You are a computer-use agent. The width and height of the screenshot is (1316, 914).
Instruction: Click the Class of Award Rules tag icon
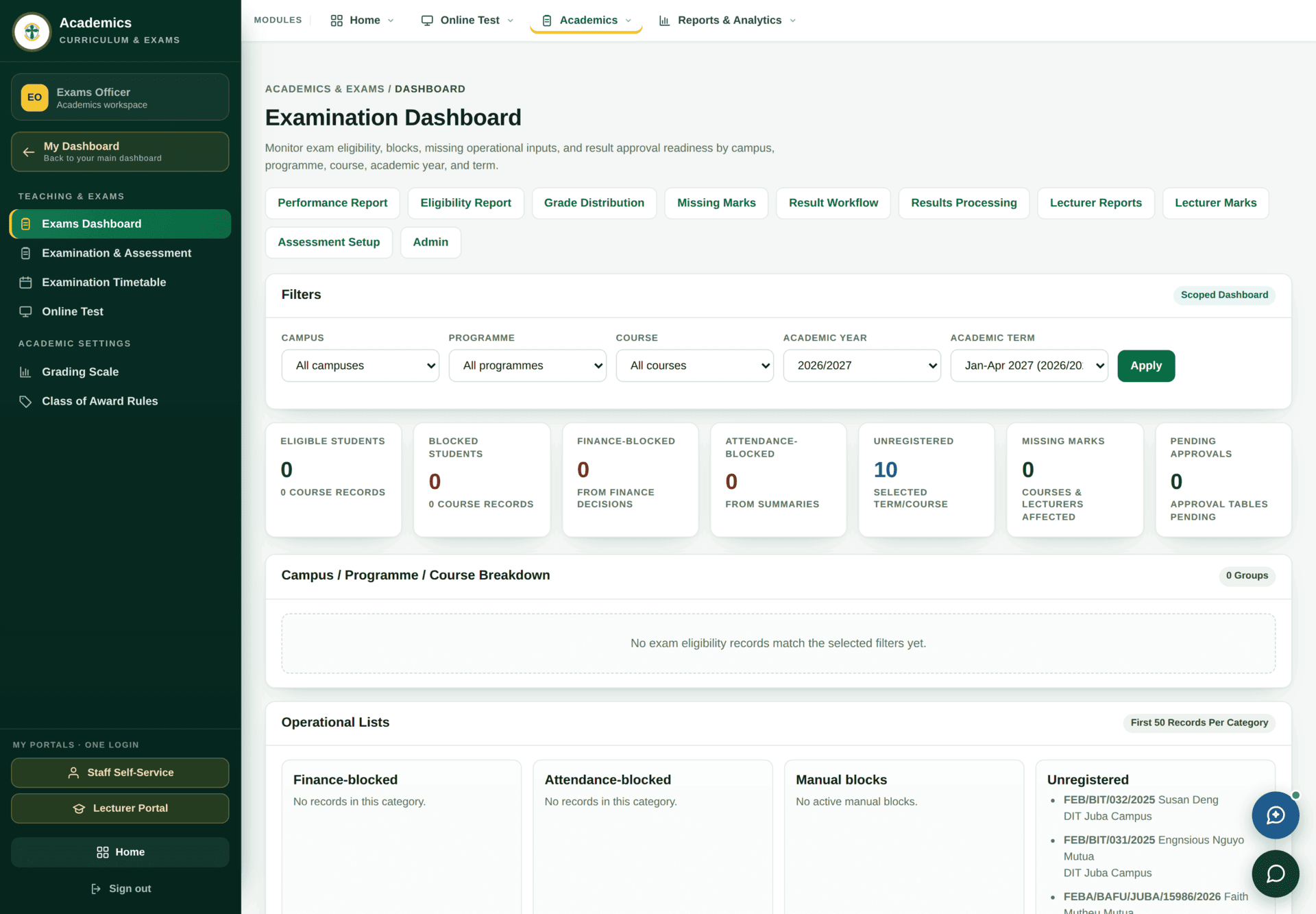click(x=25, y=401)
